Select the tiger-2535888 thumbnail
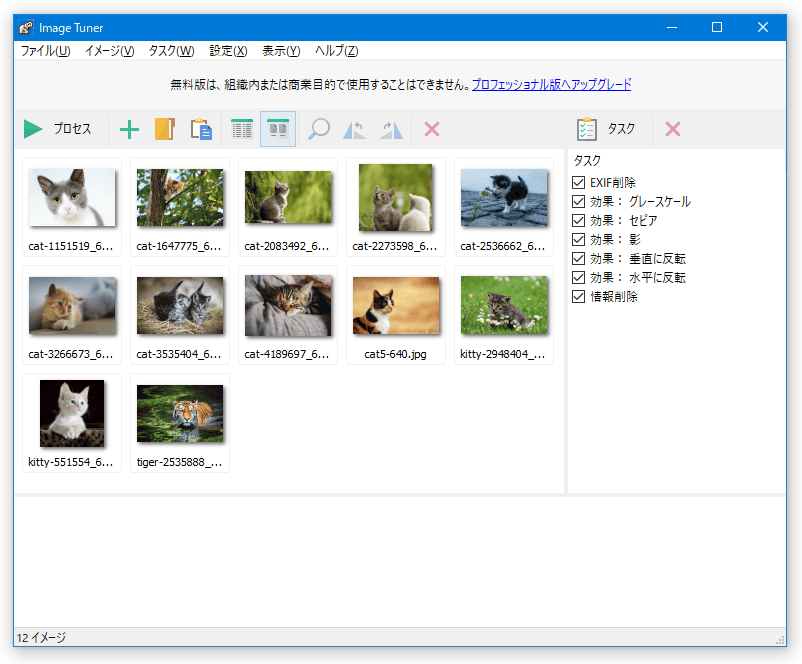This screenshot has height=664, width=802. (x=180, y=423)
